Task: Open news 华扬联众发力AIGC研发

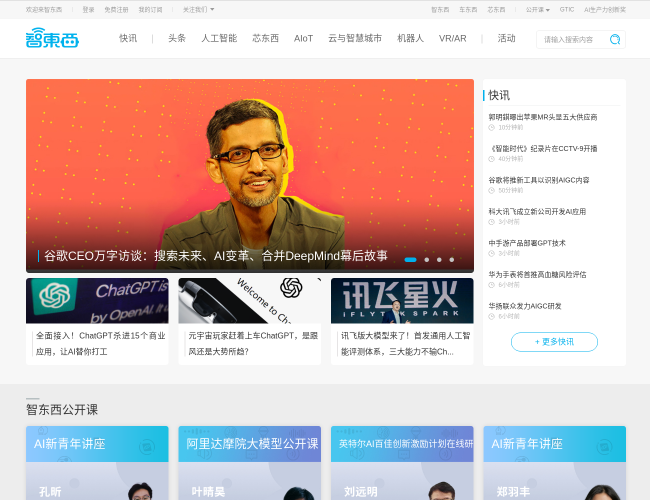Action: [x=525, y=306]
